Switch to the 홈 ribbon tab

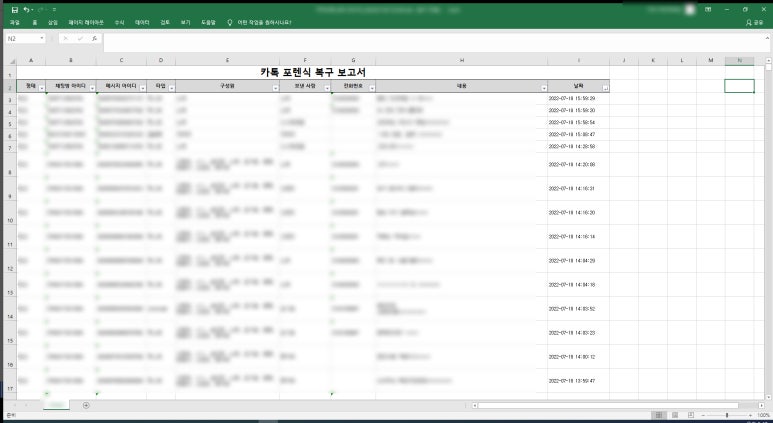[35, 23]
